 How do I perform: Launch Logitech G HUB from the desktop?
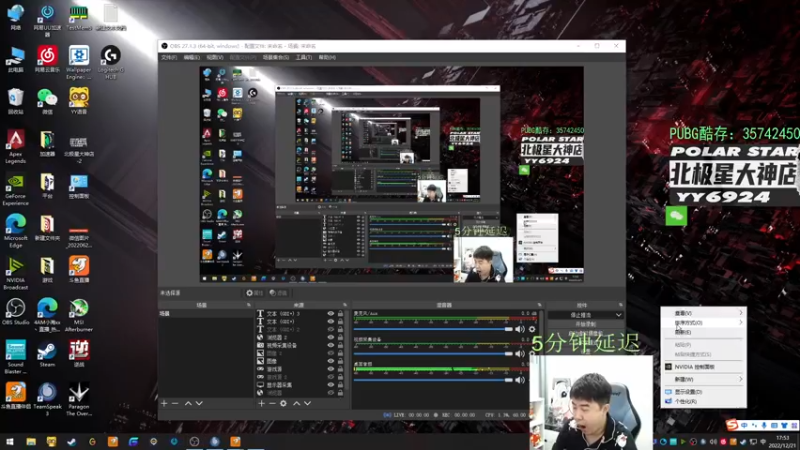tap(110, 62)
